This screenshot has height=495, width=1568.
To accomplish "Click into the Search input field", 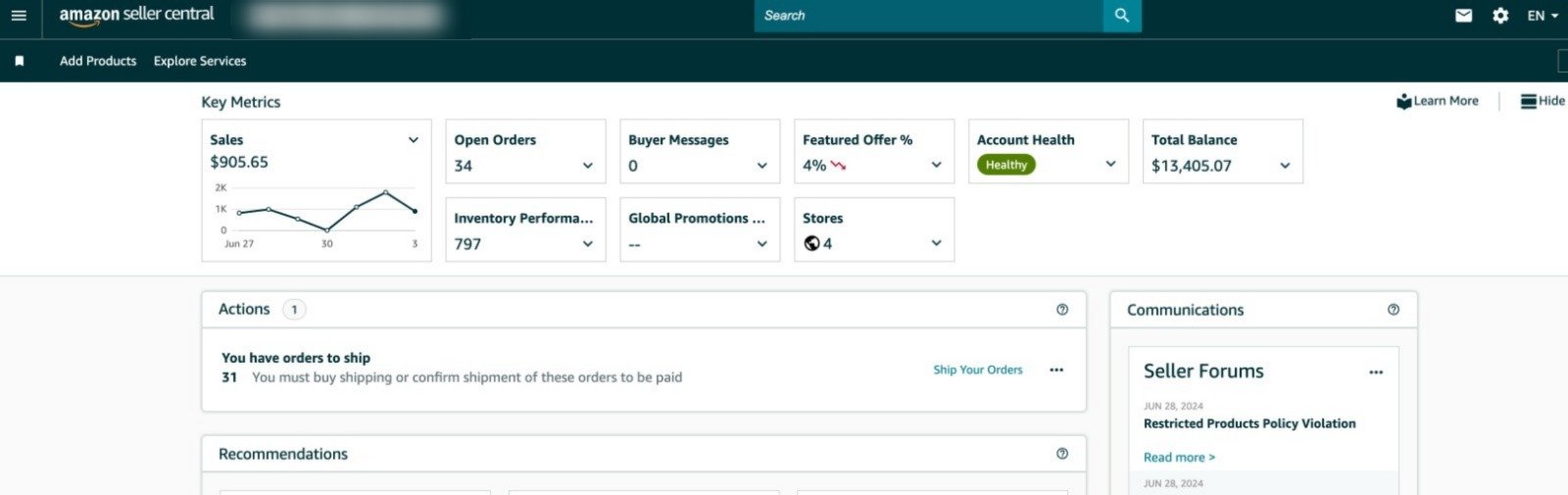I will click(x=927, y=16).
